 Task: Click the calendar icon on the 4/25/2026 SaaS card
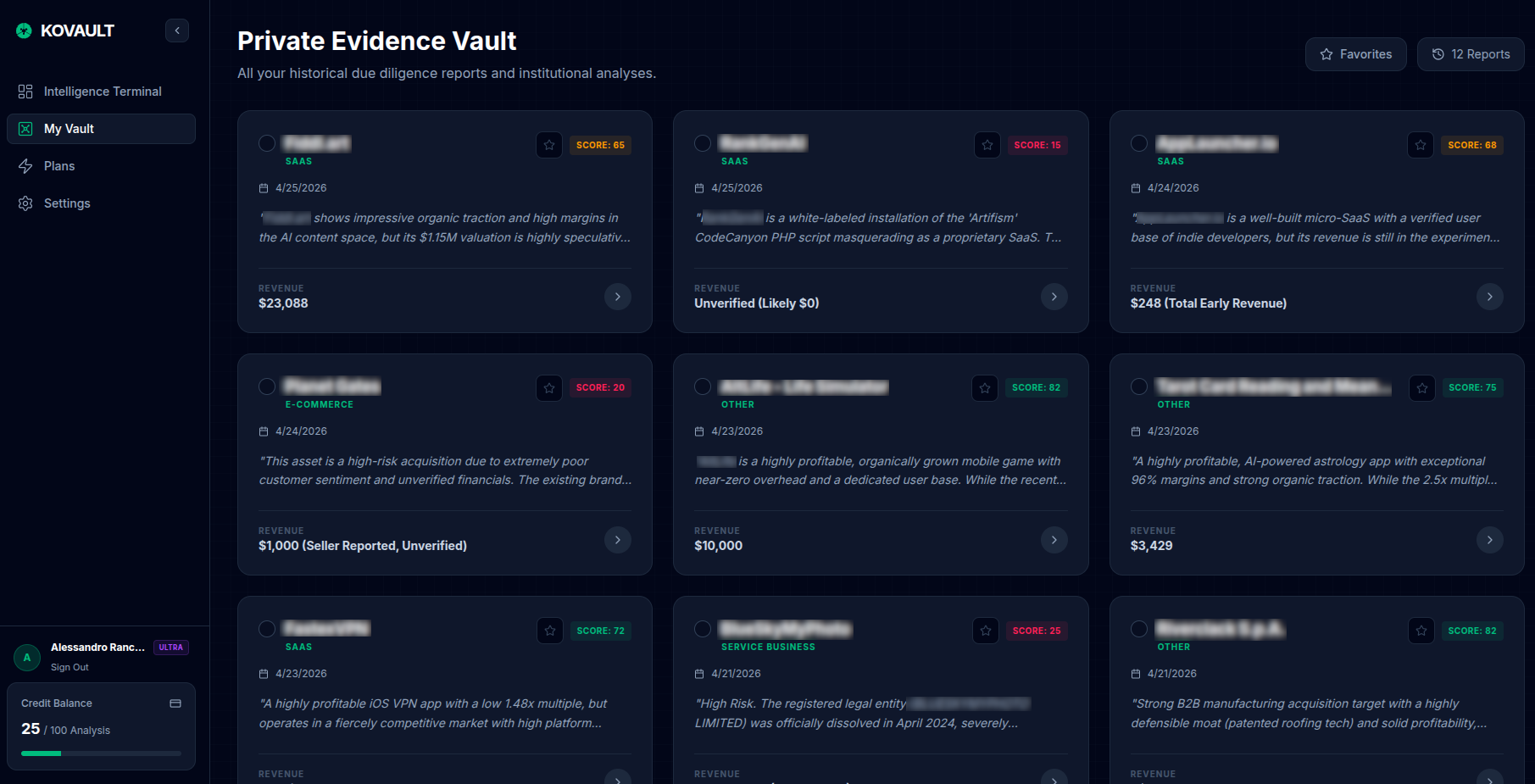(x=263, y=187)
